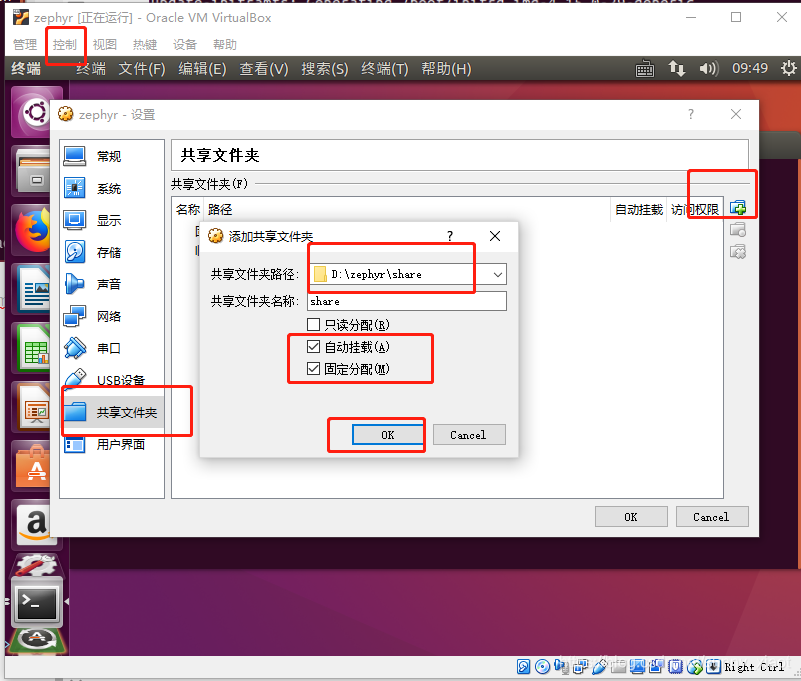Click OK in 添加共享文件夹 dialog
This screenshot has height=681, width=801.
coord(388,435)
